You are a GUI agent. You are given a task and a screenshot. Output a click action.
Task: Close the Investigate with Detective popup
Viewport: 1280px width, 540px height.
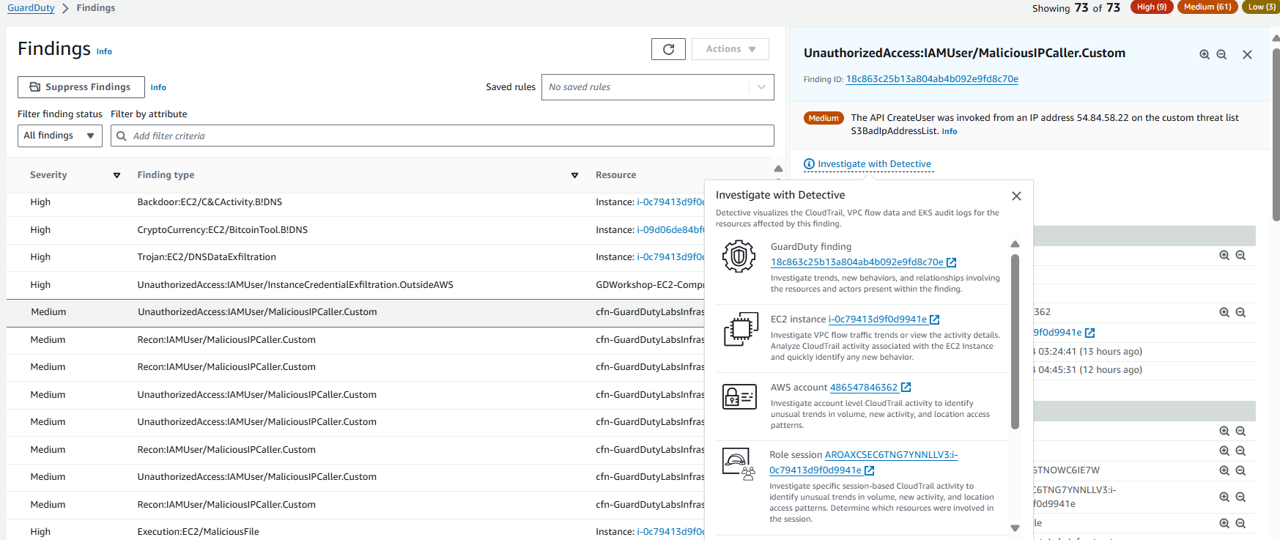point(1016,196)
